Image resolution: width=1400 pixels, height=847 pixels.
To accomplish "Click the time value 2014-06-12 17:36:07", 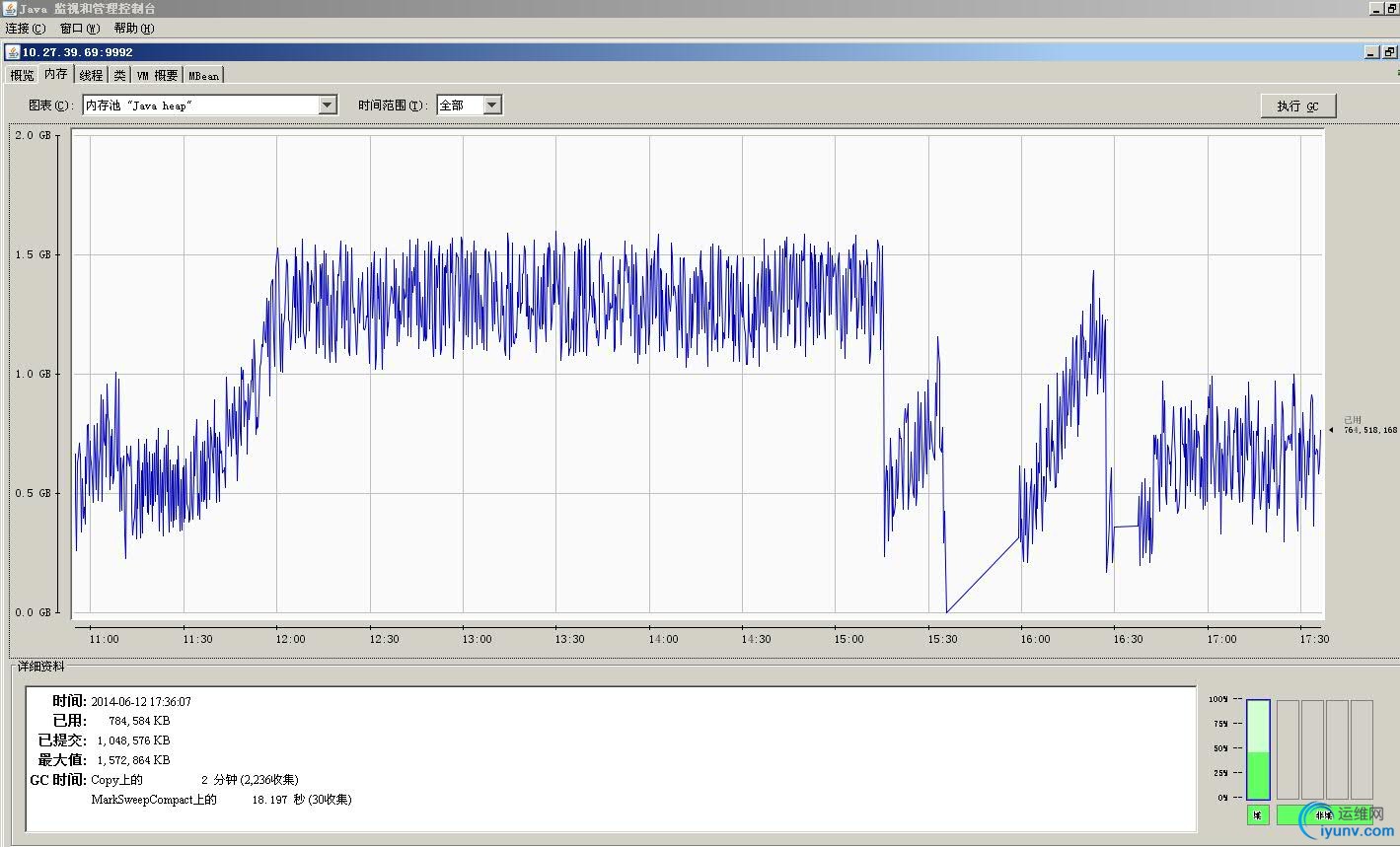I will point(141,702).
